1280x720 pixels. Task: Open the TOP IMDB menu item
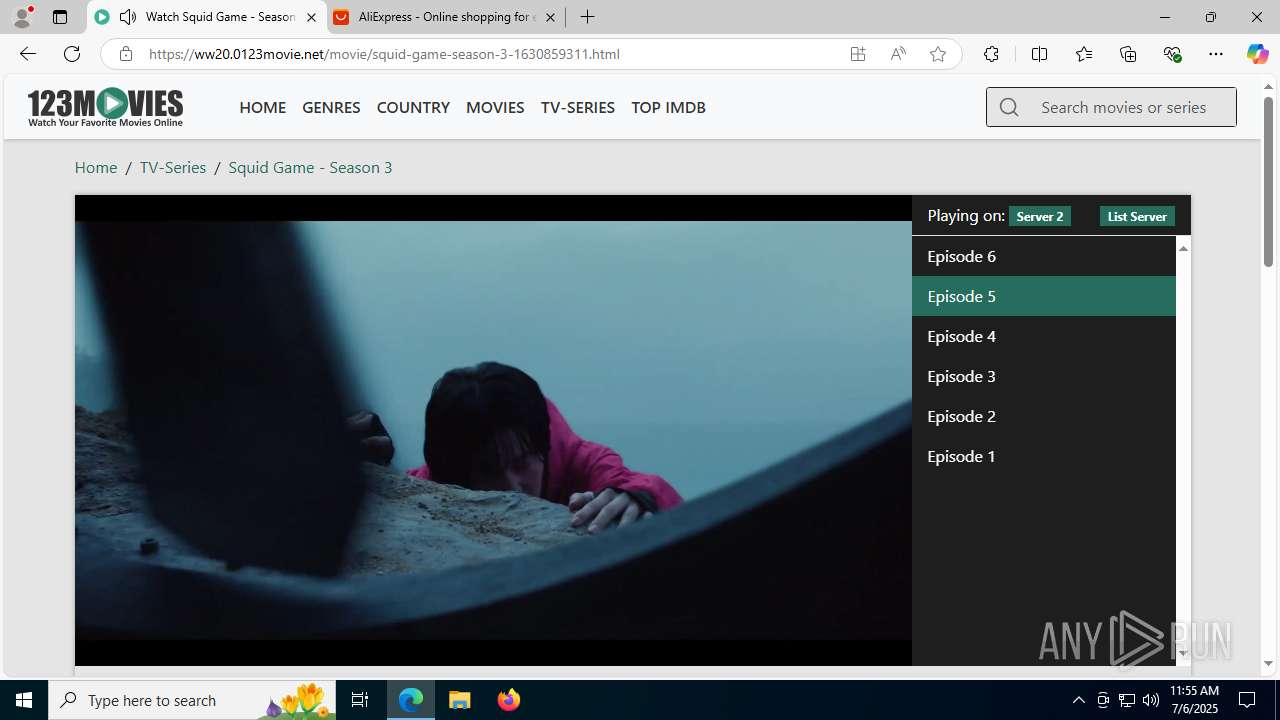(668, 107)
